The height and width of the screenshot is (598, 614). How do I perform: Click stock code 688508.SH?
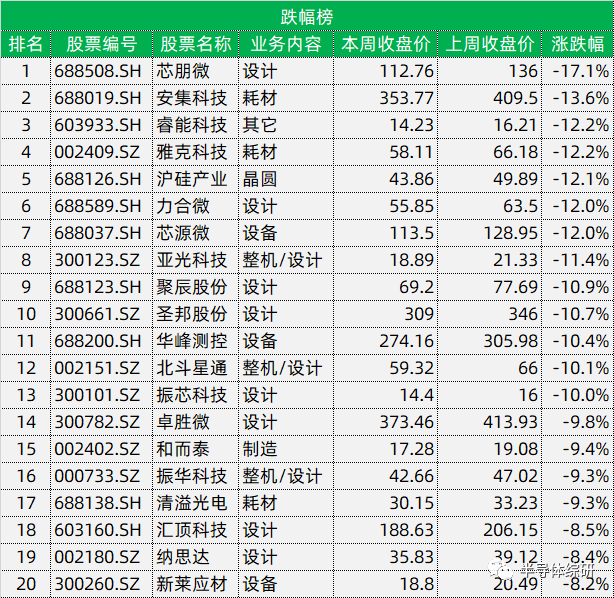98,71
